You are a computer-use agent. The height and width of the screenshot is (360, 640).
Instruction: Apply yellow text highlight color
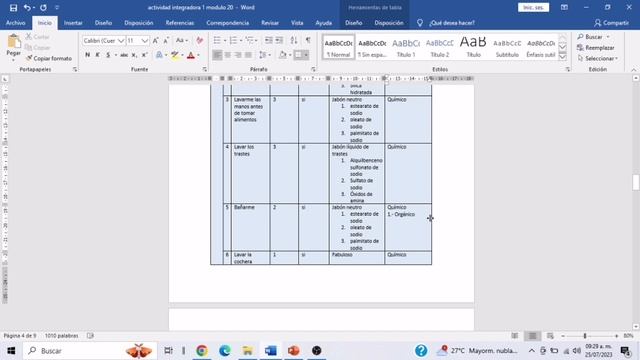pyautogui.click(x=175, y=55)
